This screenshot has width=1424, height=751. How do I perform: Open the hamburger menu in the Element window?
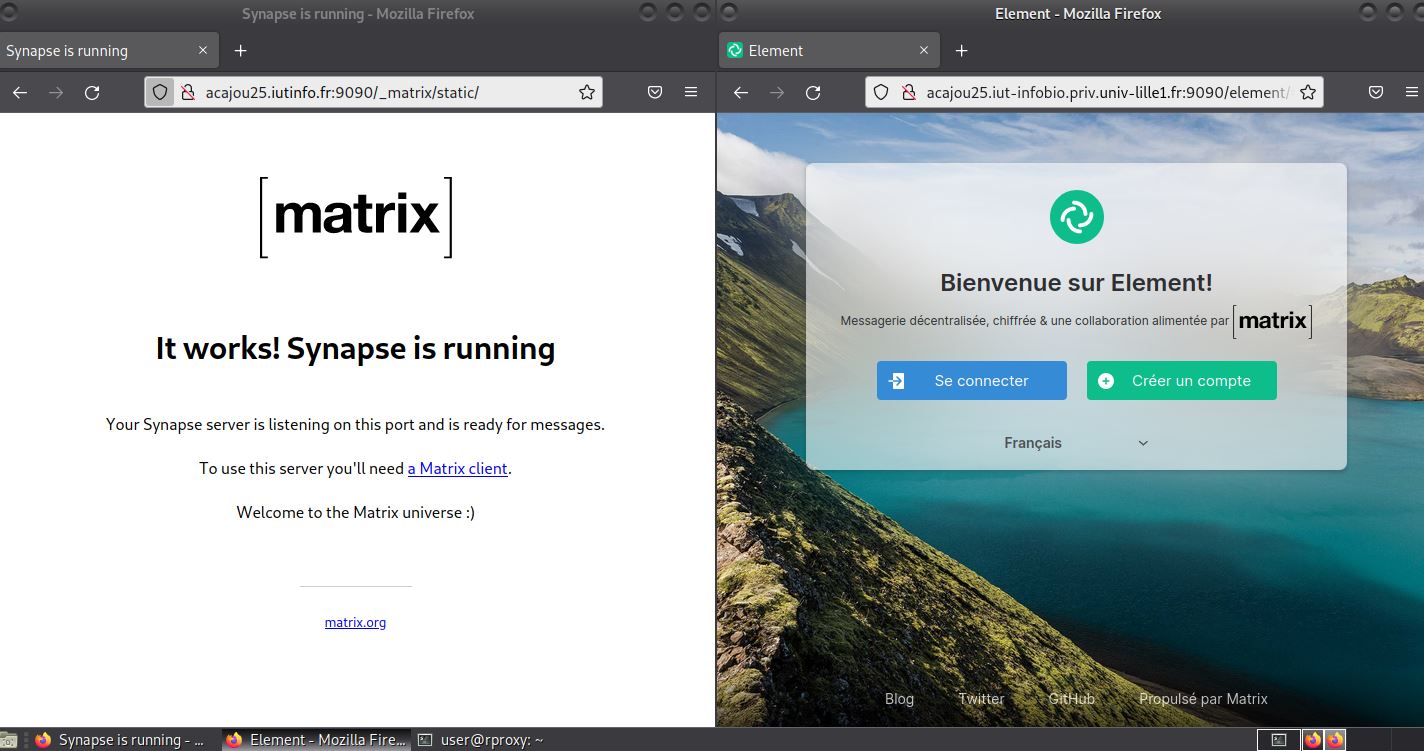[x=1412, y=92]
